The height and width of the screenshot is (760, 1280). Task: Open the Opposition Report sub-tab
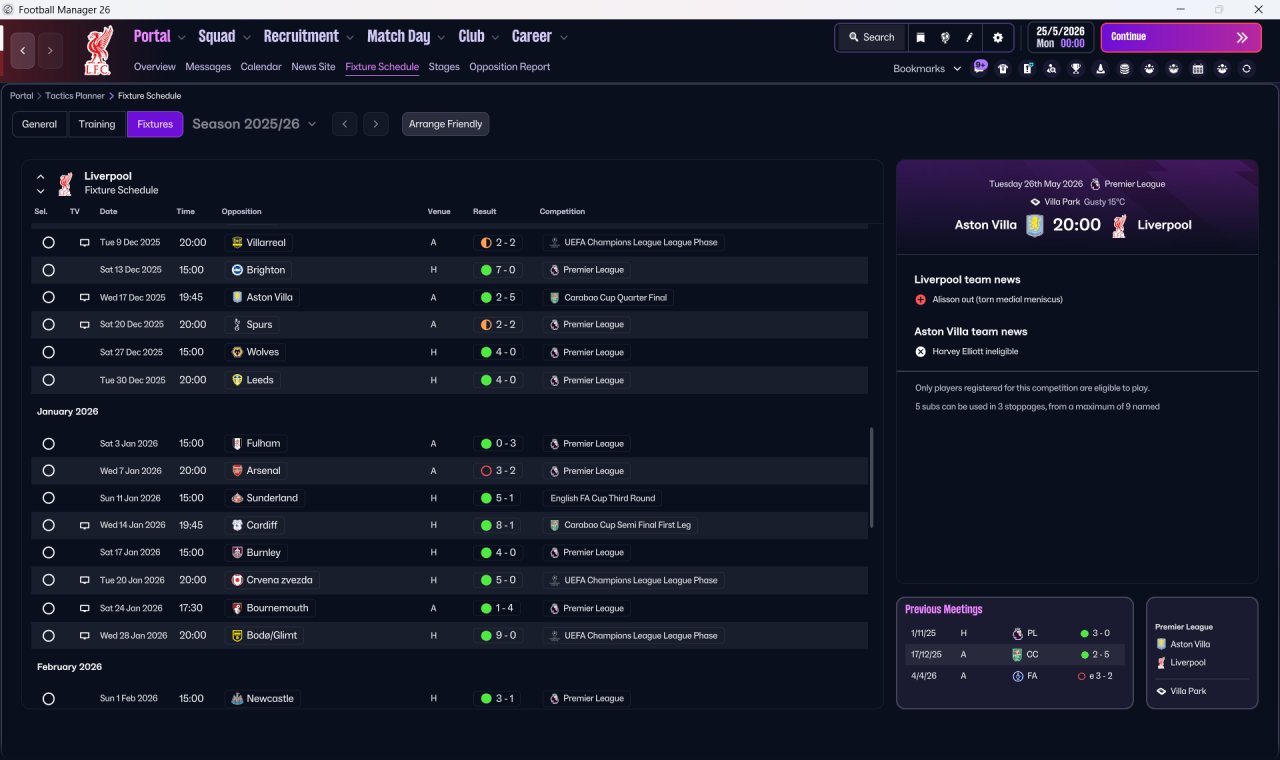pos(510,67)
